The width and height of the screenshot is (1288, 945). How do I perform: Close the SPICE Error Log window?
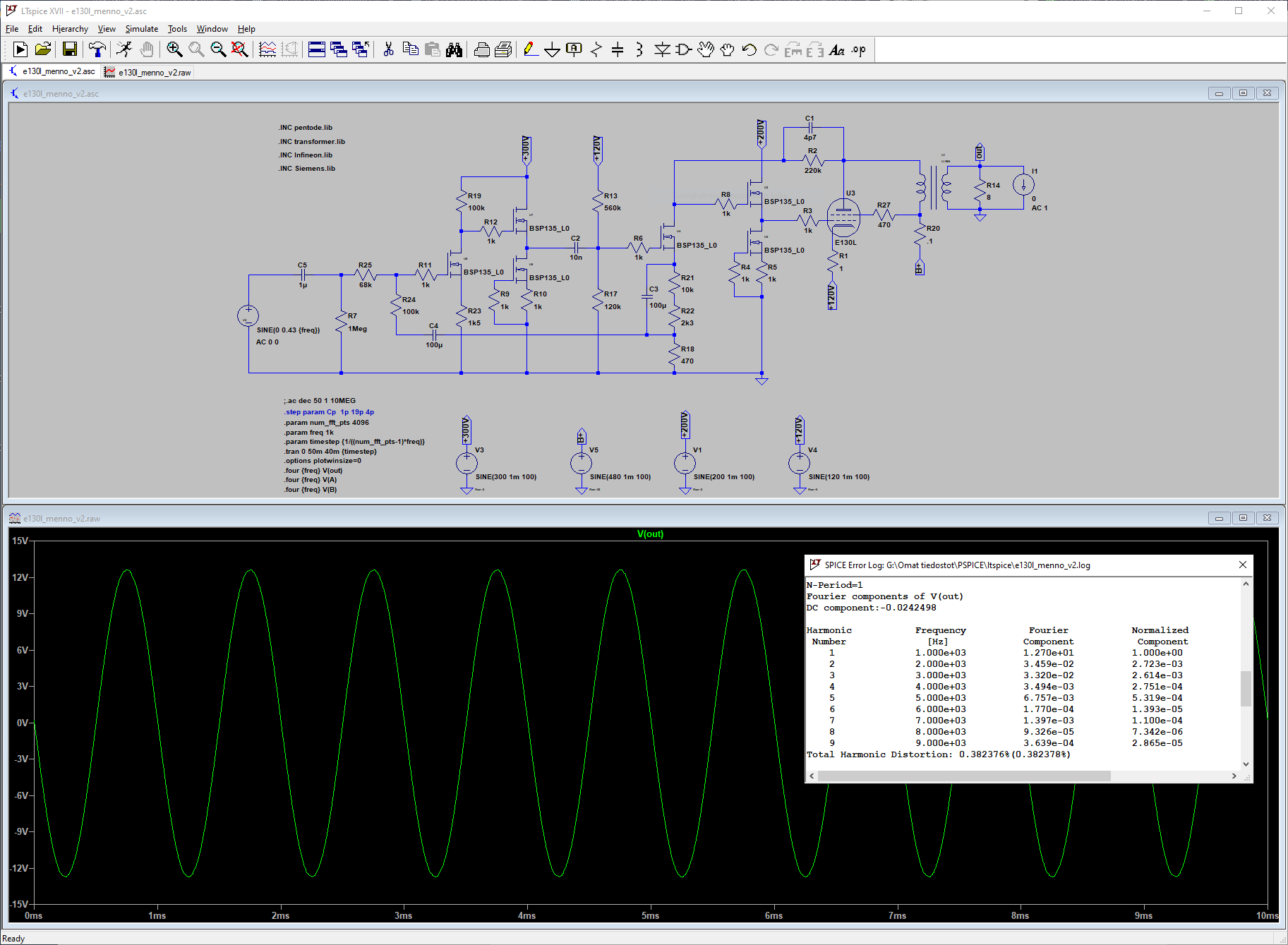[x=1243, y=565]
